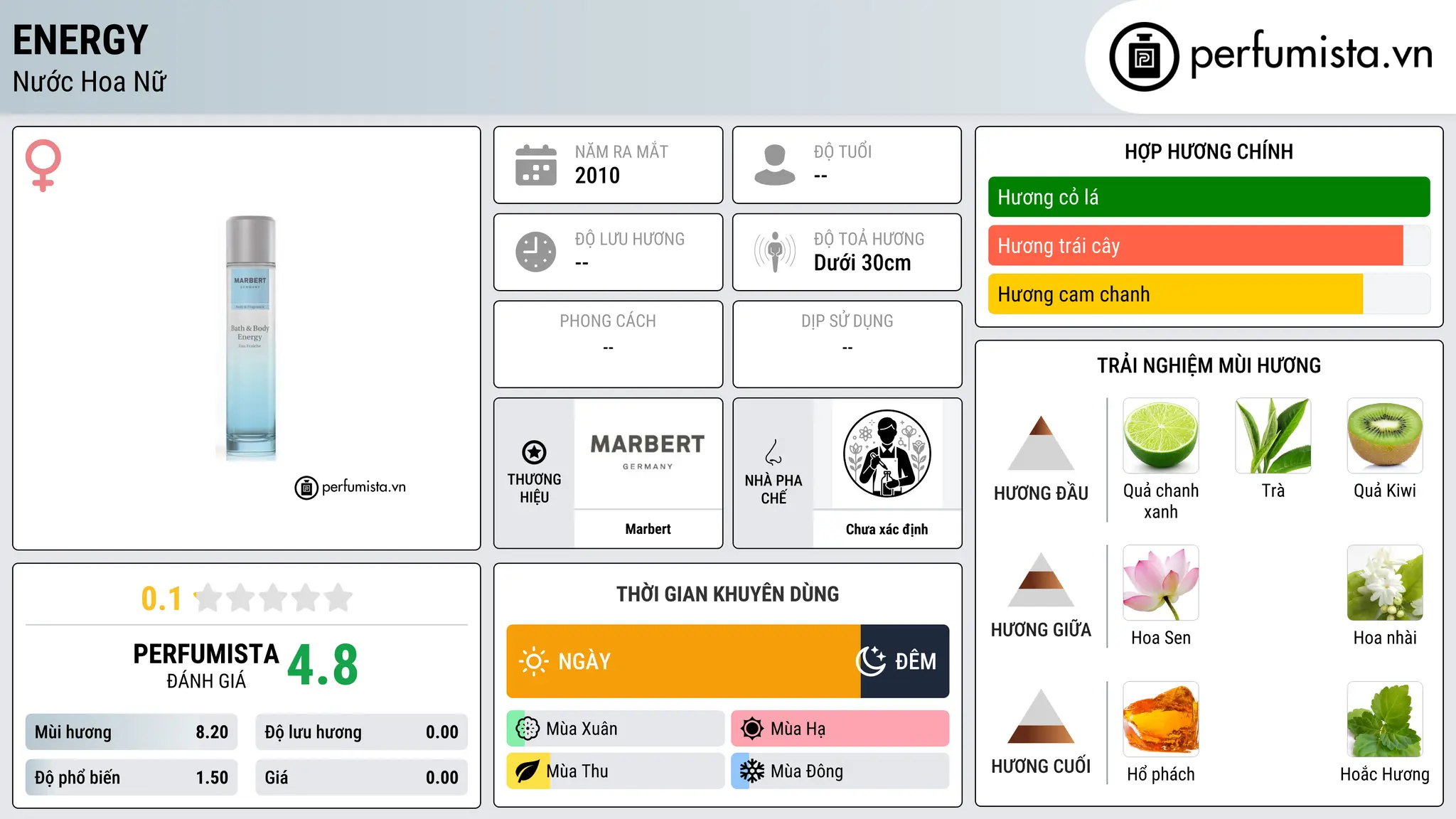Click the launch year value 2010

point(597,176)
